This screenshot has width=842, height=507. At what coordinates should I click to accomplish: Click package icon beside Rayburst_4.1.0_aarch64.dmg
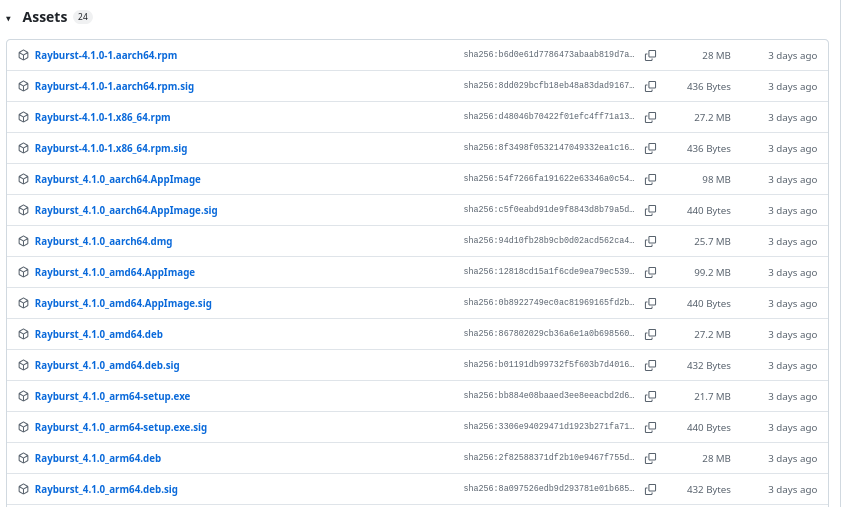coord(23,241)
